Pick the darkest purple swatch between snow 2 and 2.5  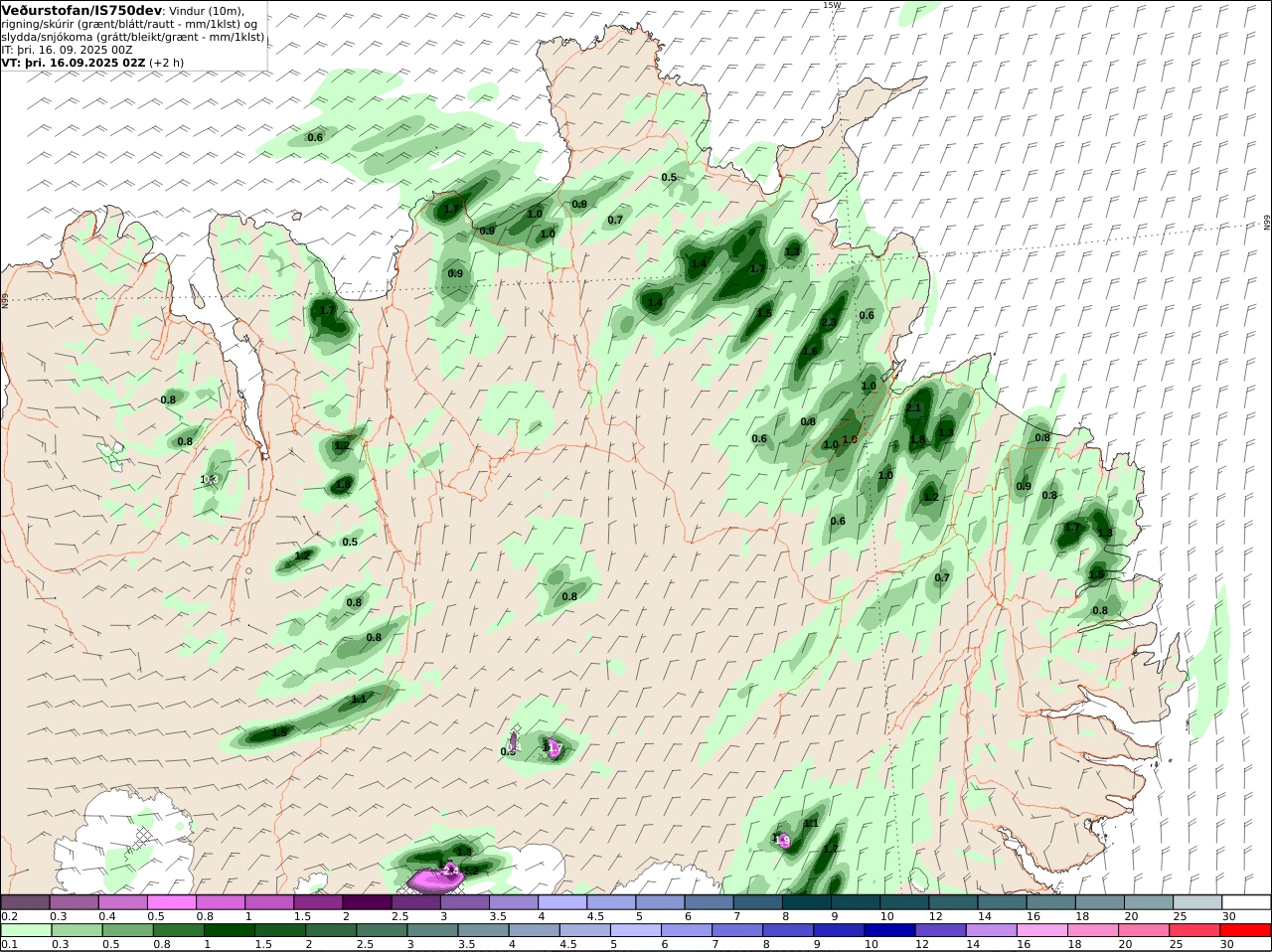tap(367, 902)
